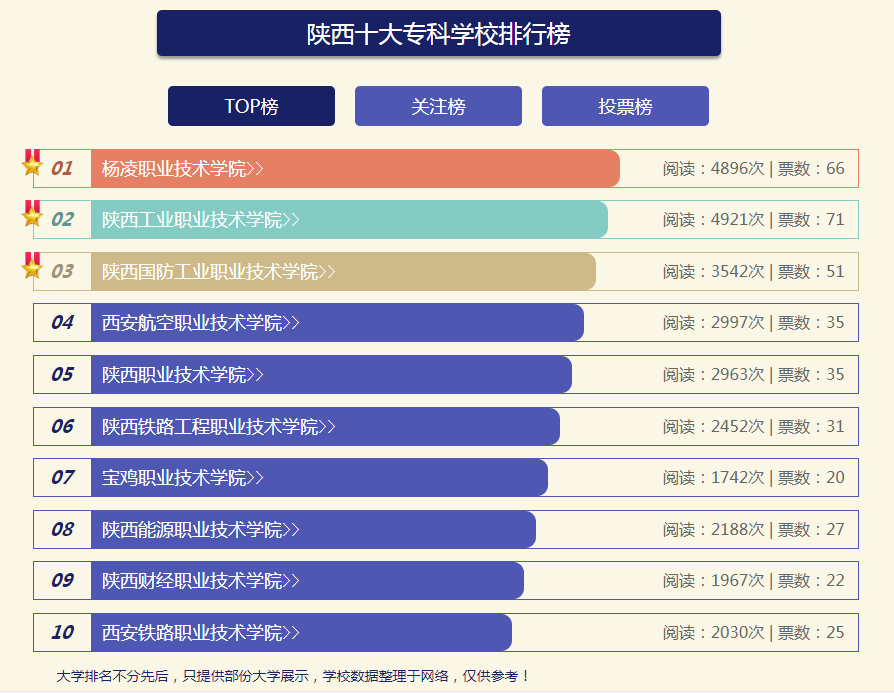
Task: Open 西安铁路职业技术学院 link
Action: point(200,633)
